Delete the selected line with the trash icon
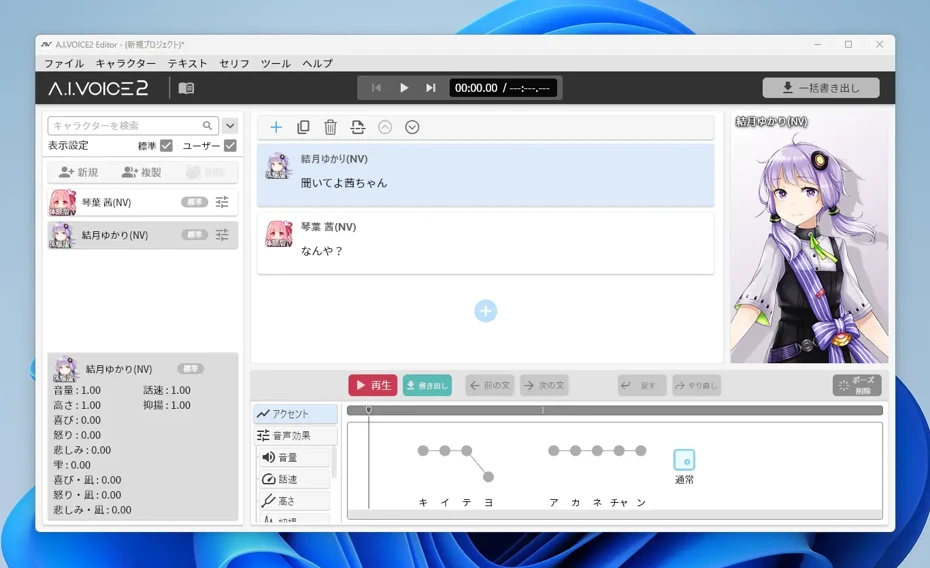 click(x=330, y=127)
